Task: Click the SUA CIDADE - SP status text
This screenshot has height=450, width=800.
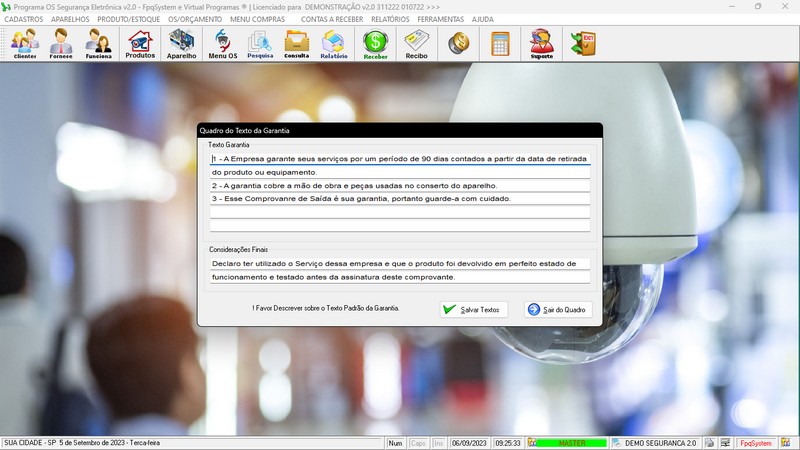Action: click(x=82, y=443)
